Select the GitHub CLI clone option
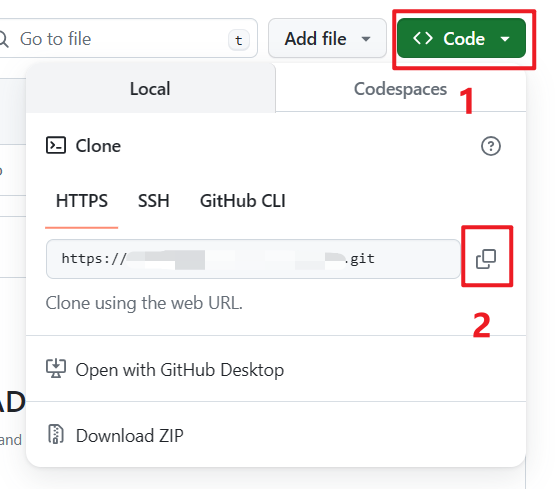 click(x=243, y=201)
